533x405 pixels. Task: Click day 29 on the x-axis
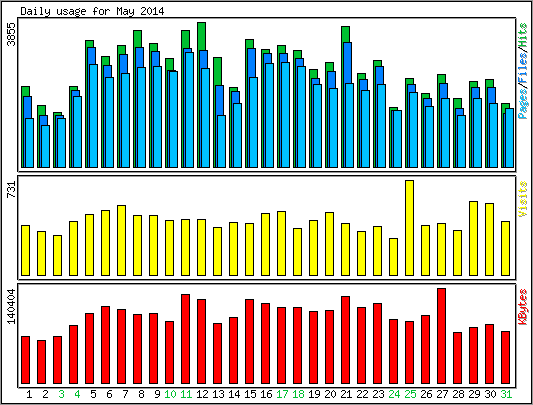[474, 394]
